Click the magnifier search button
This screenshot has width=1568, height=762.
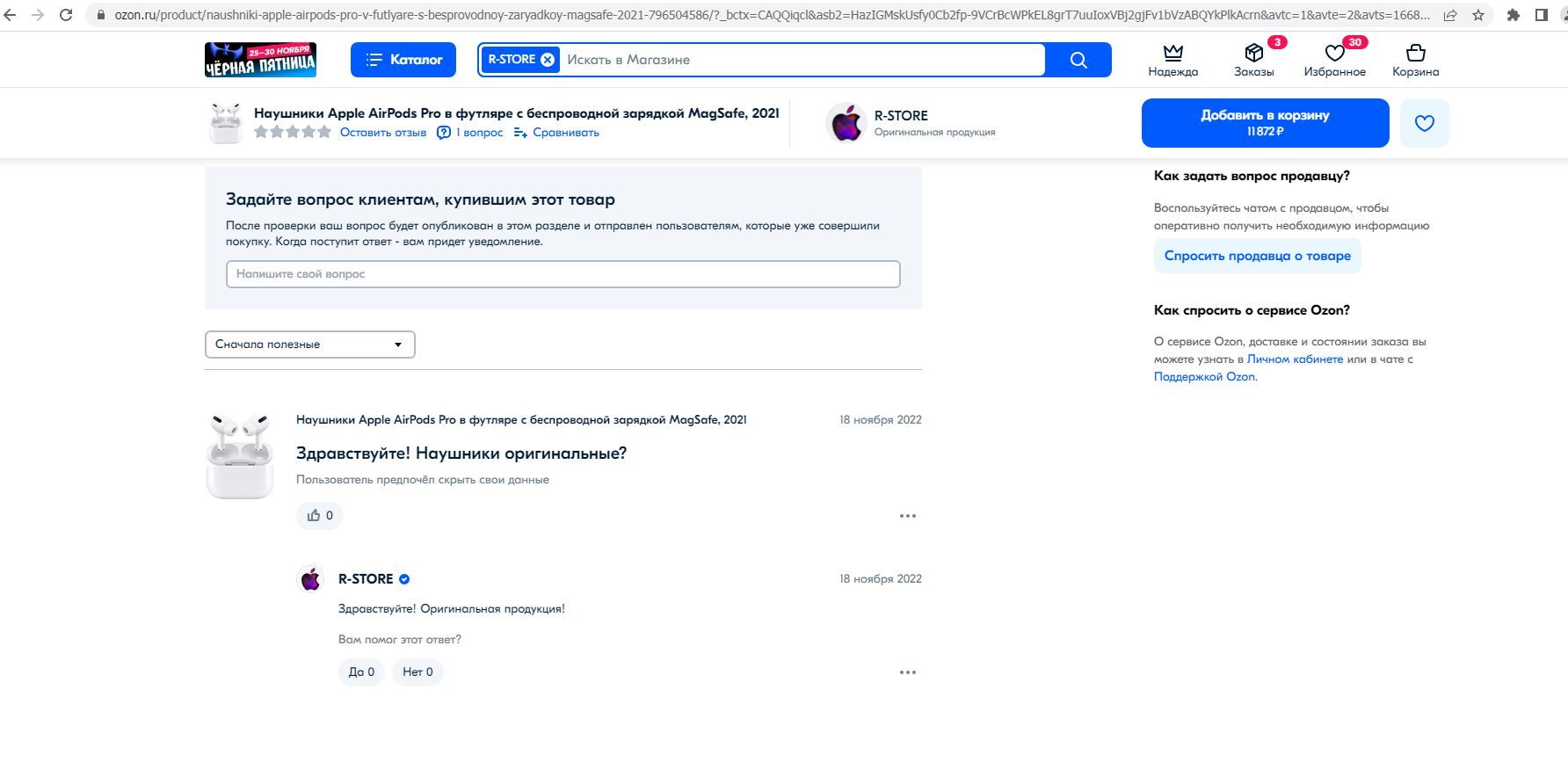(1078, 60)
